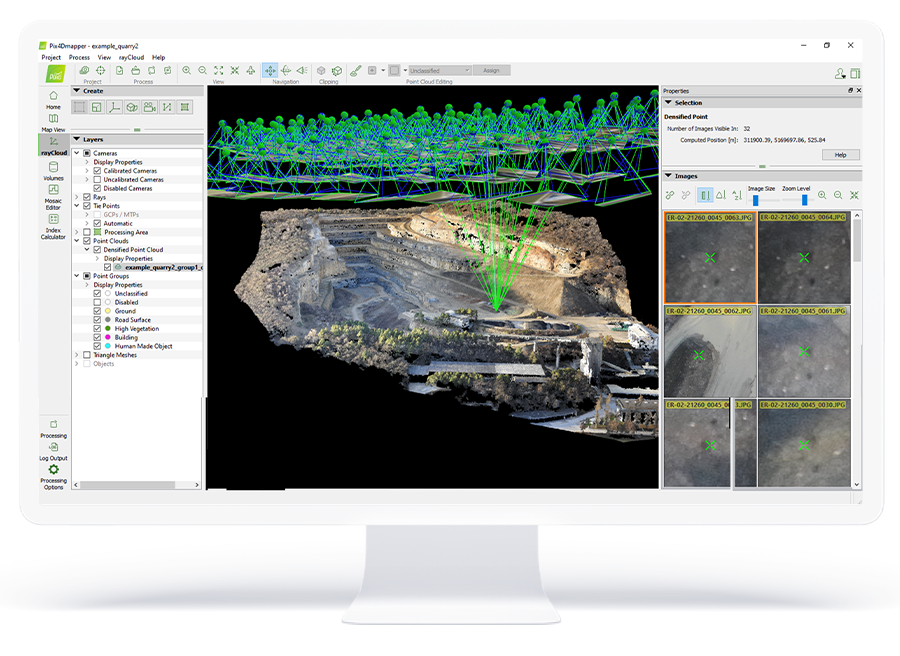Adjust the Image Size slider
The height and width of the screenshot is (656, 900).
click(756, 200)
